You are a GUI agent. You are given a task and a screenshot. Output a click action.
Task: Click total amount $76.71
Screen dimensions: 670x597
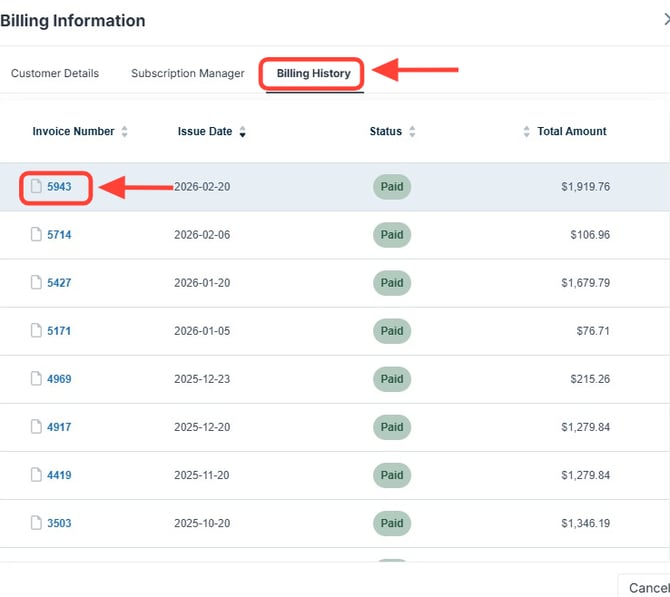593,331
